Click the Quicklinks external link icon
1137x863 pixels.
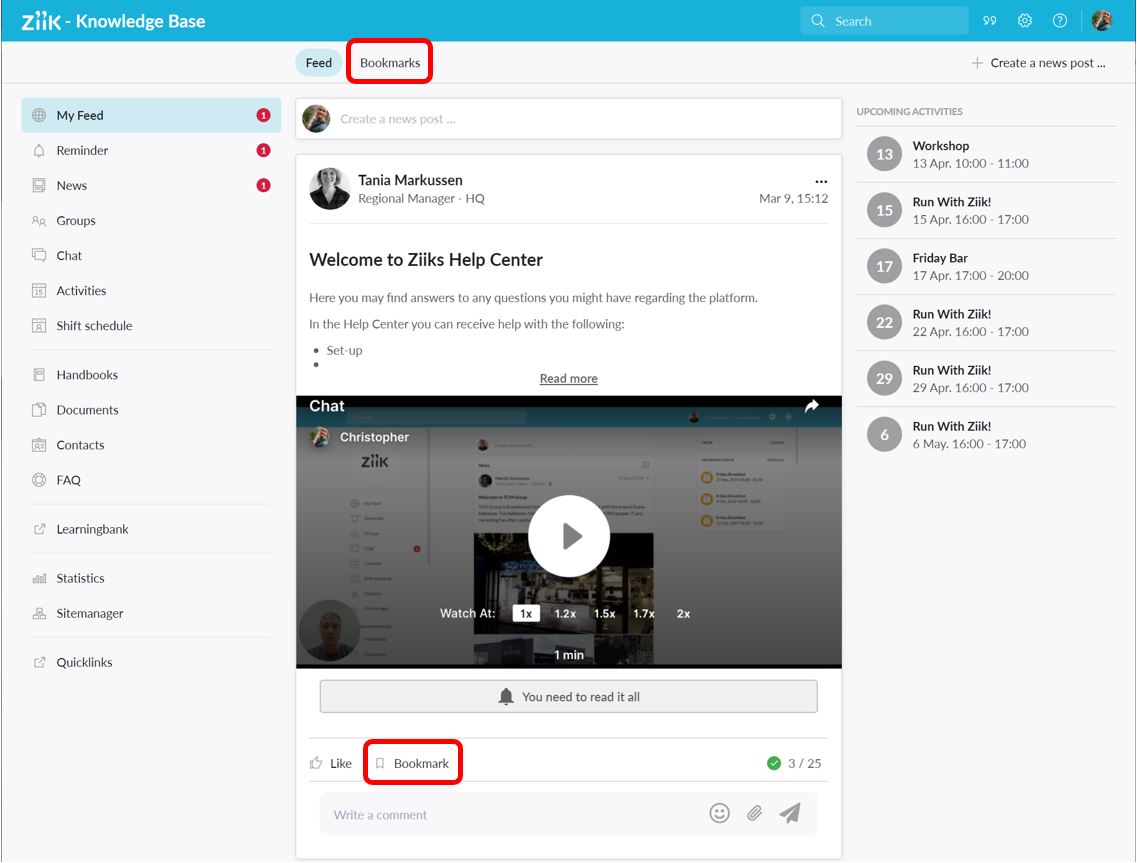pos(39,663)
